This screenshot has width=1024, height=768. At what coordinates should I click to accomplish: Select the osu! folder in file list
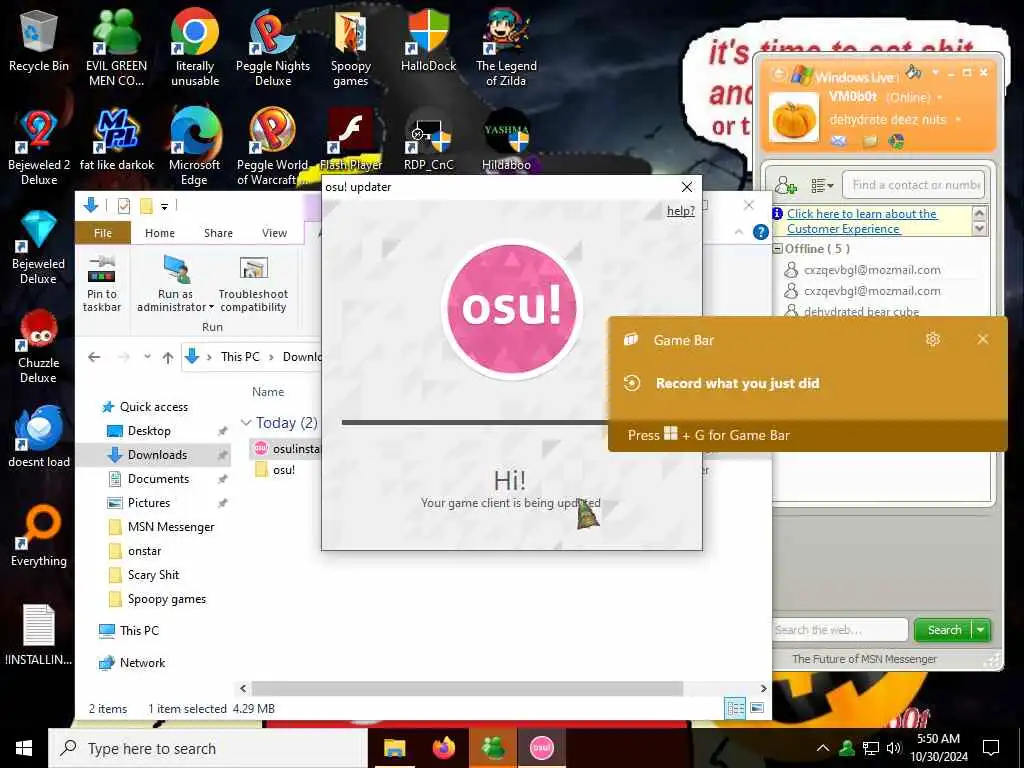click(283, 470)
